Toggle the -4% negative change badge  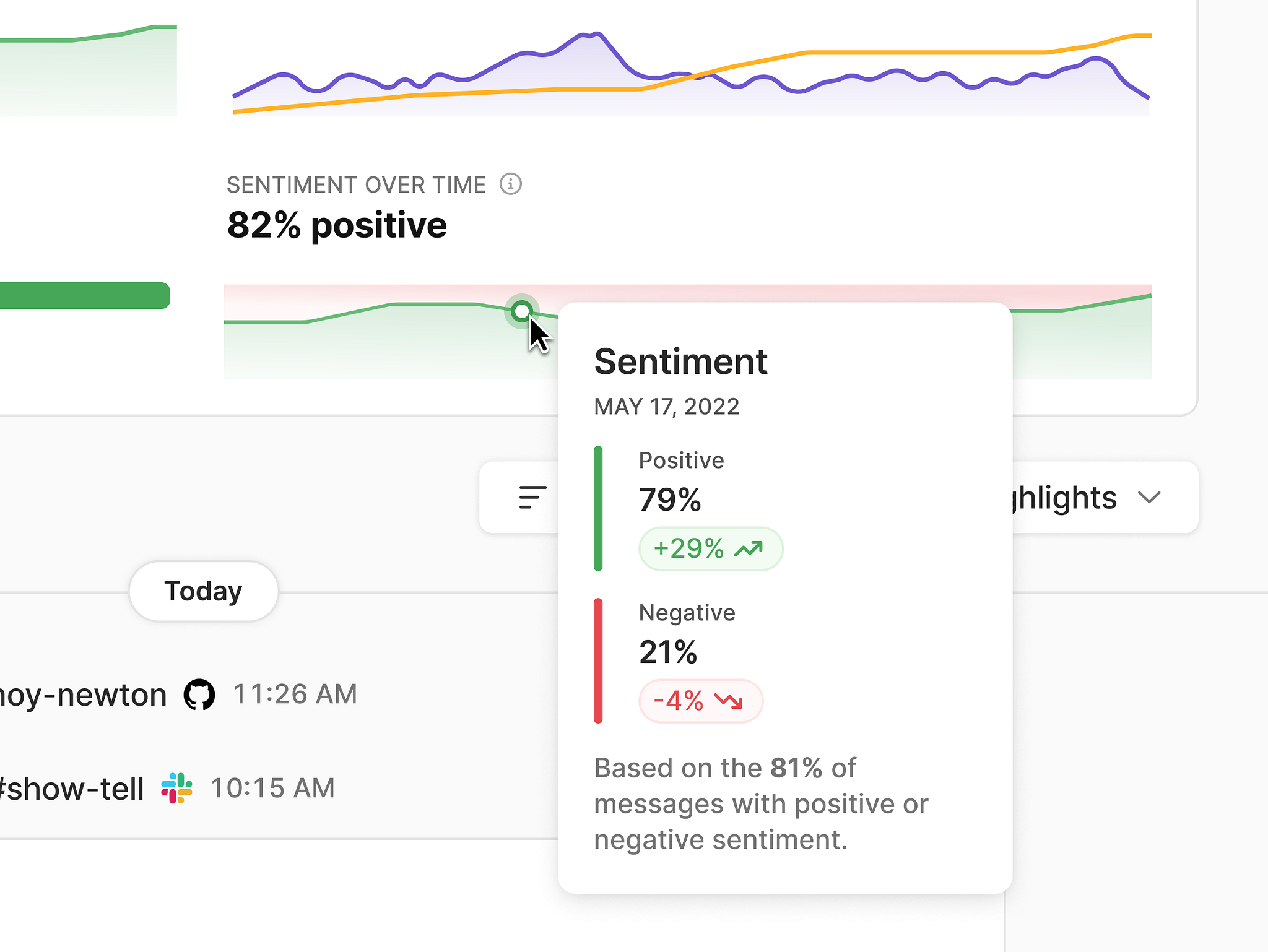(700, 701)
